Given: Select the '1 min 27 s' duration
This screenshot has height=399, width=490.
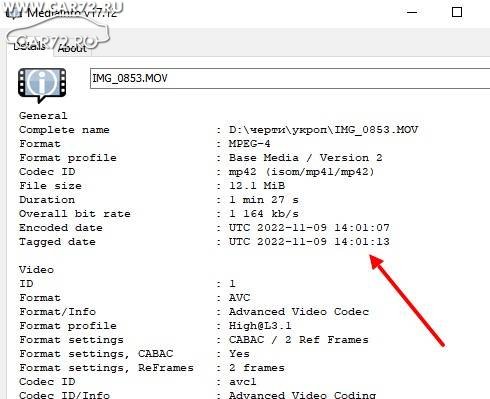Looking at the screenshot, I should (x=264, y=200).
